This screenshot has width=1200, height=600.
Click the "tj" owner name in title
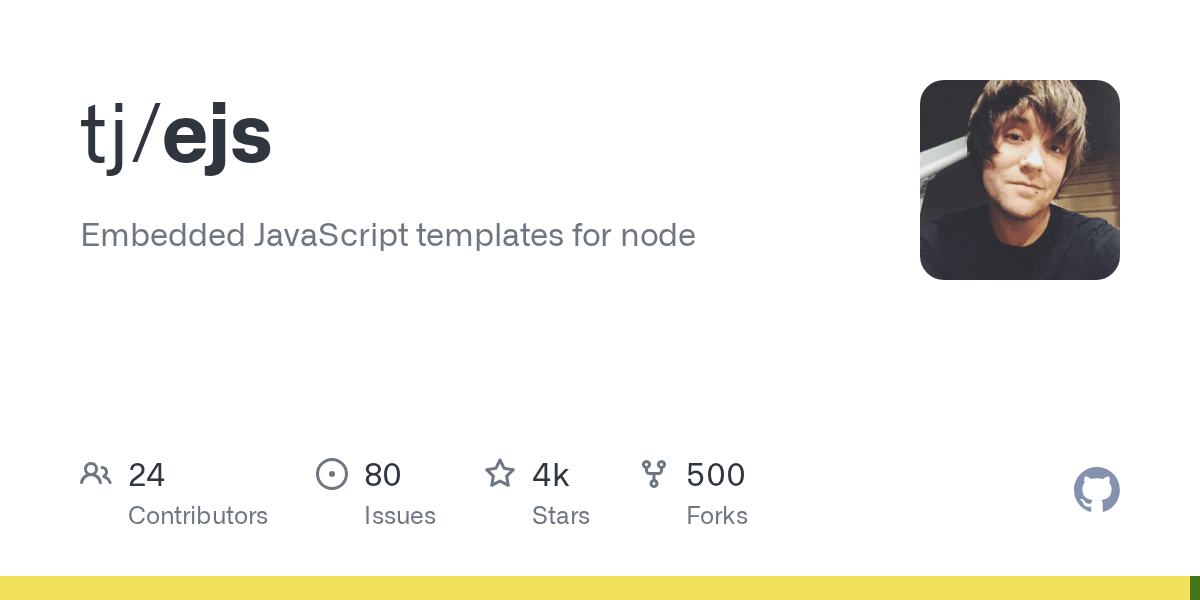(103, 137)
